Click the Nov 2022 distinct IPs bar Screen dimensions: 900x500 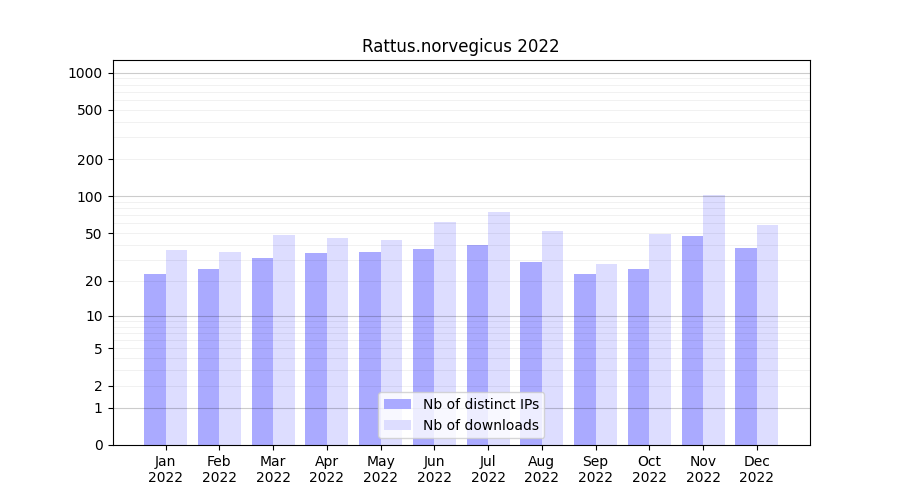tap(692, 340)
